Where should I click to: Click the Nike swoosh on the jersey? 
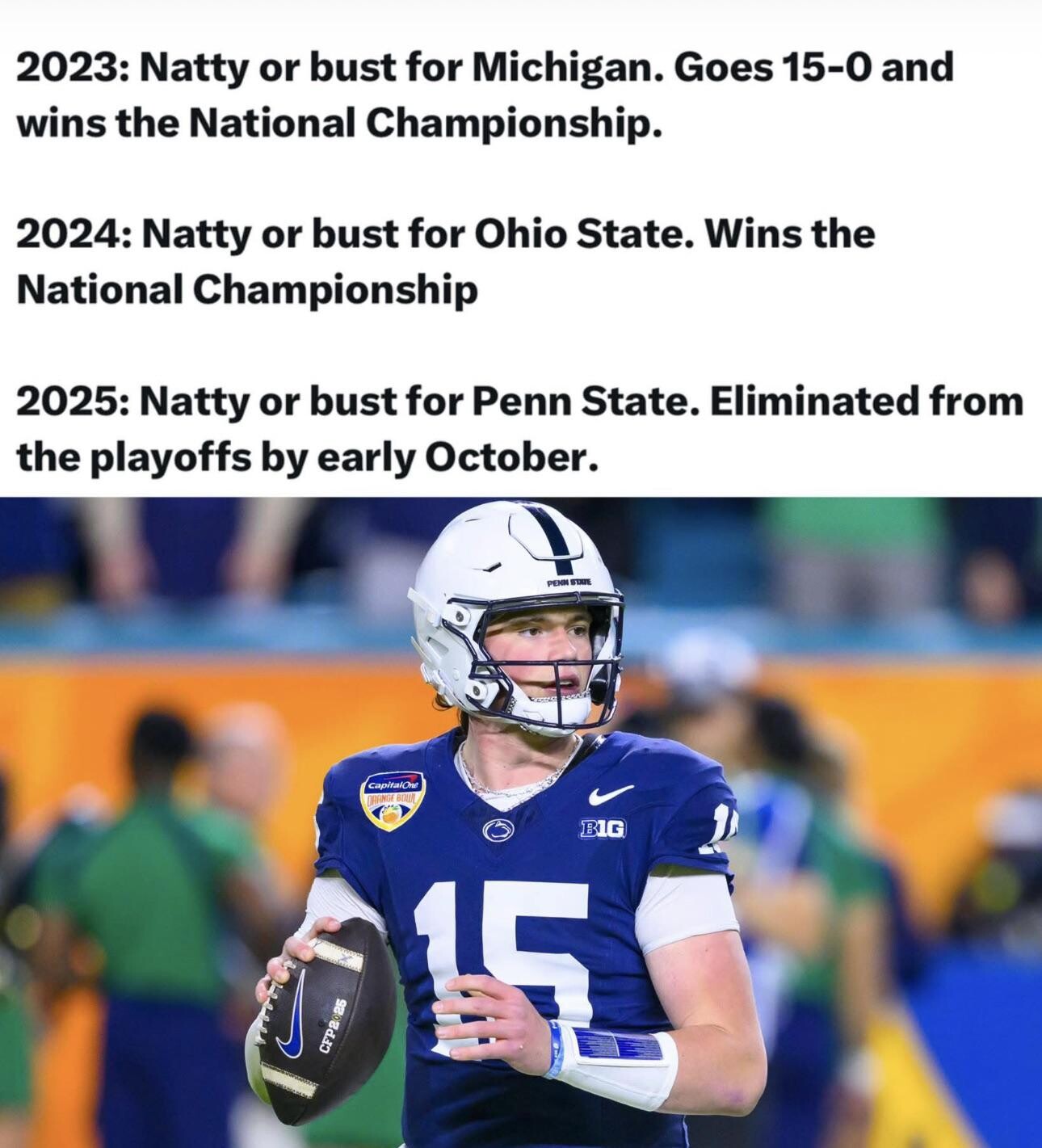point(611,794)
